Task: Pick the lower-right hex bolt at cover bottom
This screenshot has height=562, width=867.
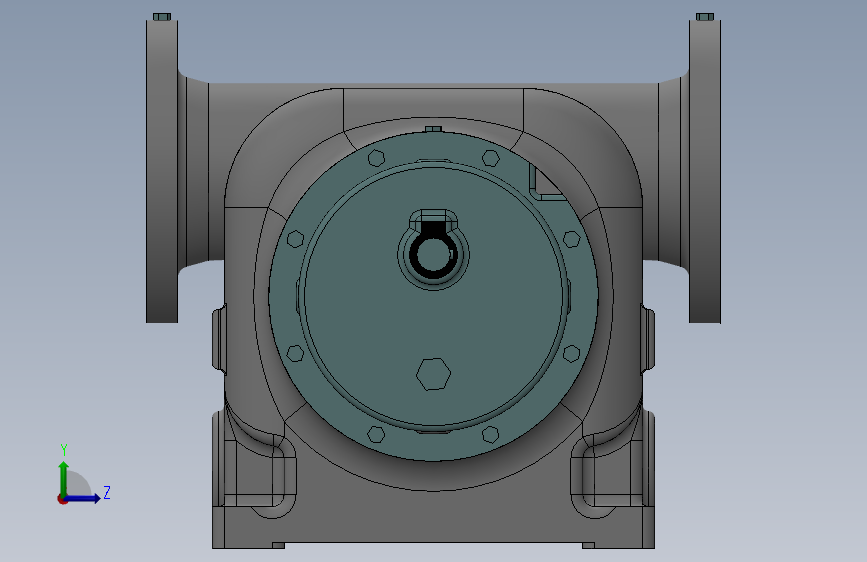Action: (491, 434)
